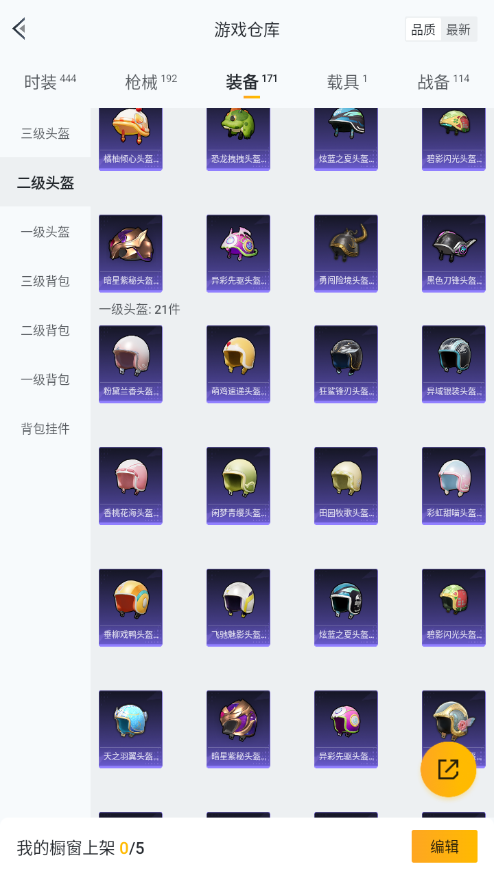Image resolution: width=494 pixels, height=875 pixels.
Task: Select the 萌鸡逗逗头盔 yellow helmet
Action: 238,364
